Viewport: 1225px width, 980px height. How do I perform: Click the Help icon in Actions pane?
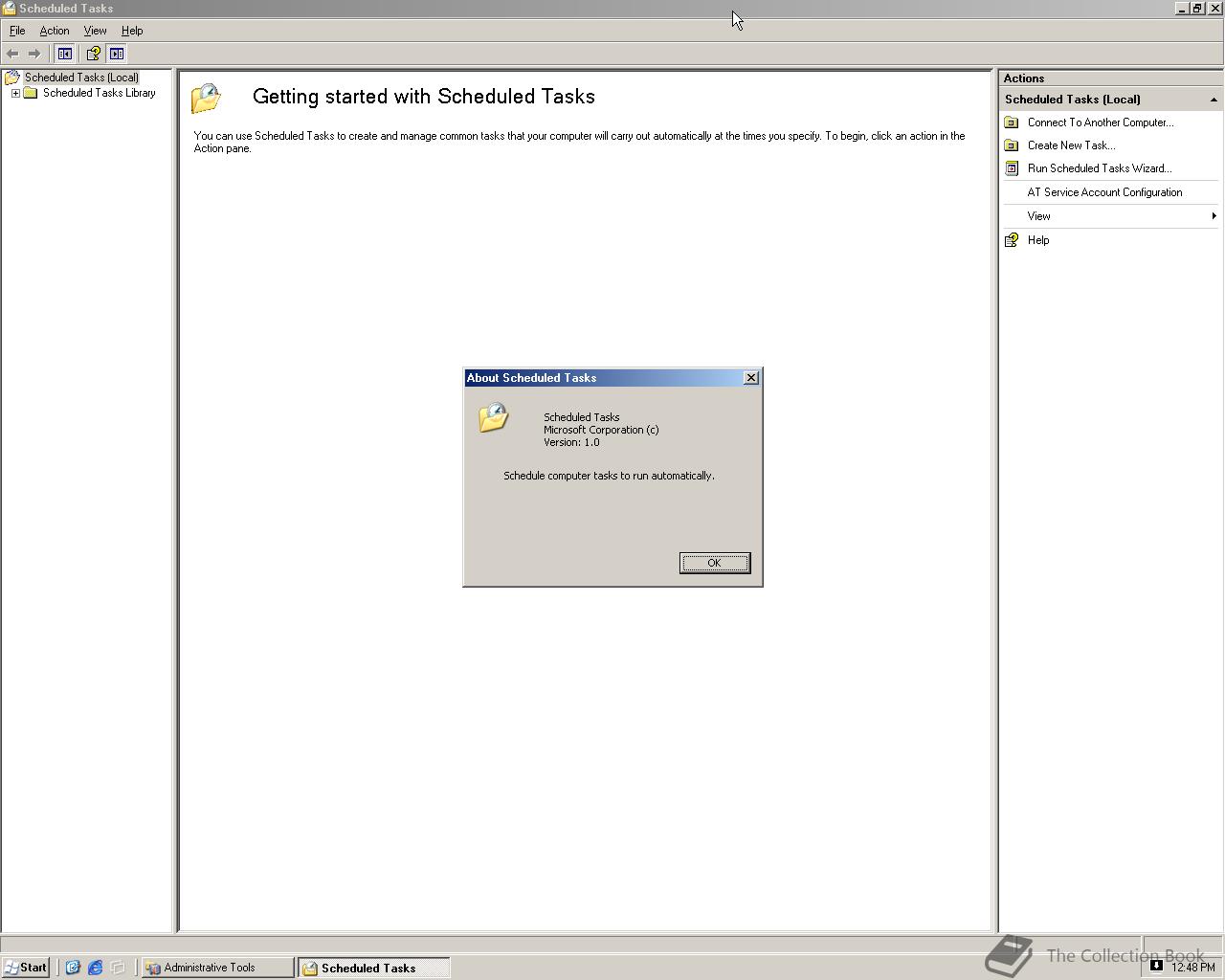pos(1012,240)
